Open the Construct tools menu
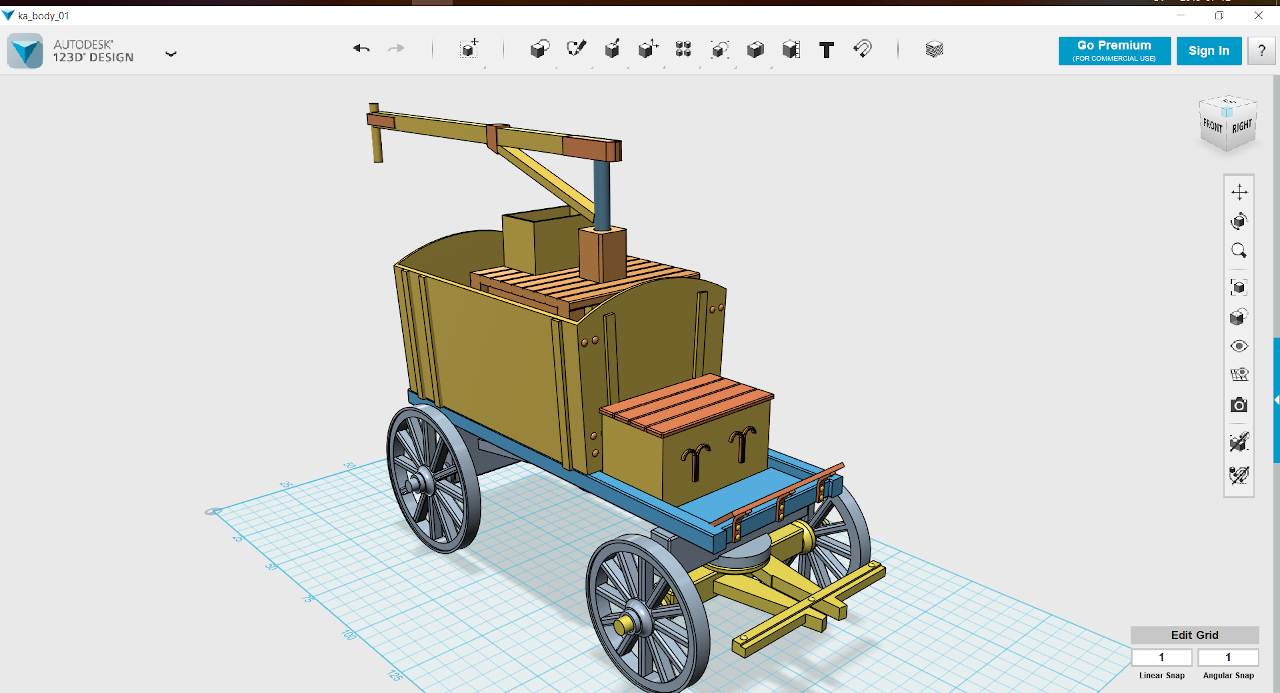This screenshot has height=693, width=1280. (612, 49)
